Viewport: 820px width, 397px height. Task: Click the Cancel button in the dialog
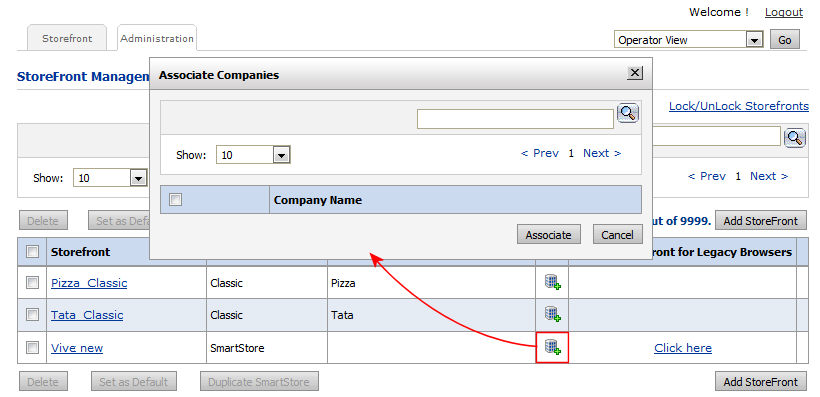tap(617, 234)
